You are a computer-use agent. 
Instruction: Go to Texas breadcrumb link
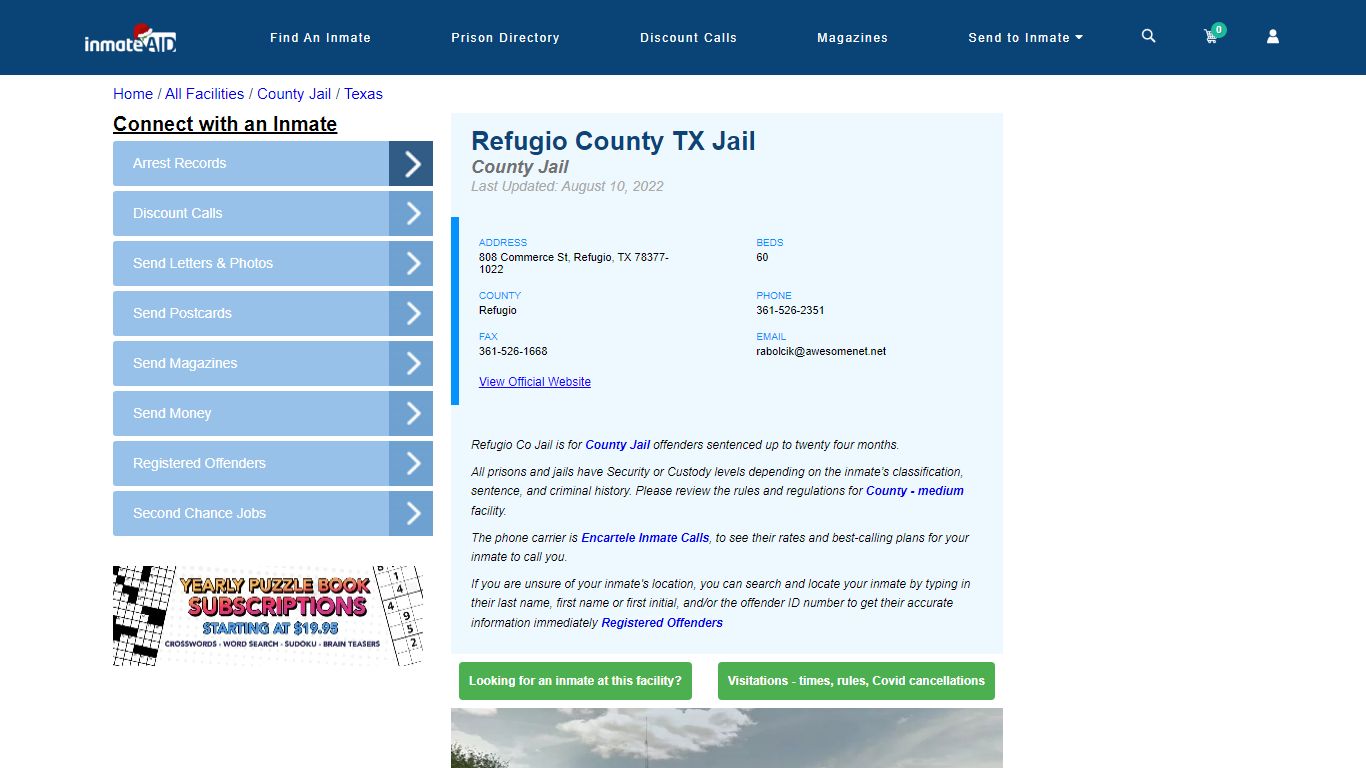click(363, 94)
